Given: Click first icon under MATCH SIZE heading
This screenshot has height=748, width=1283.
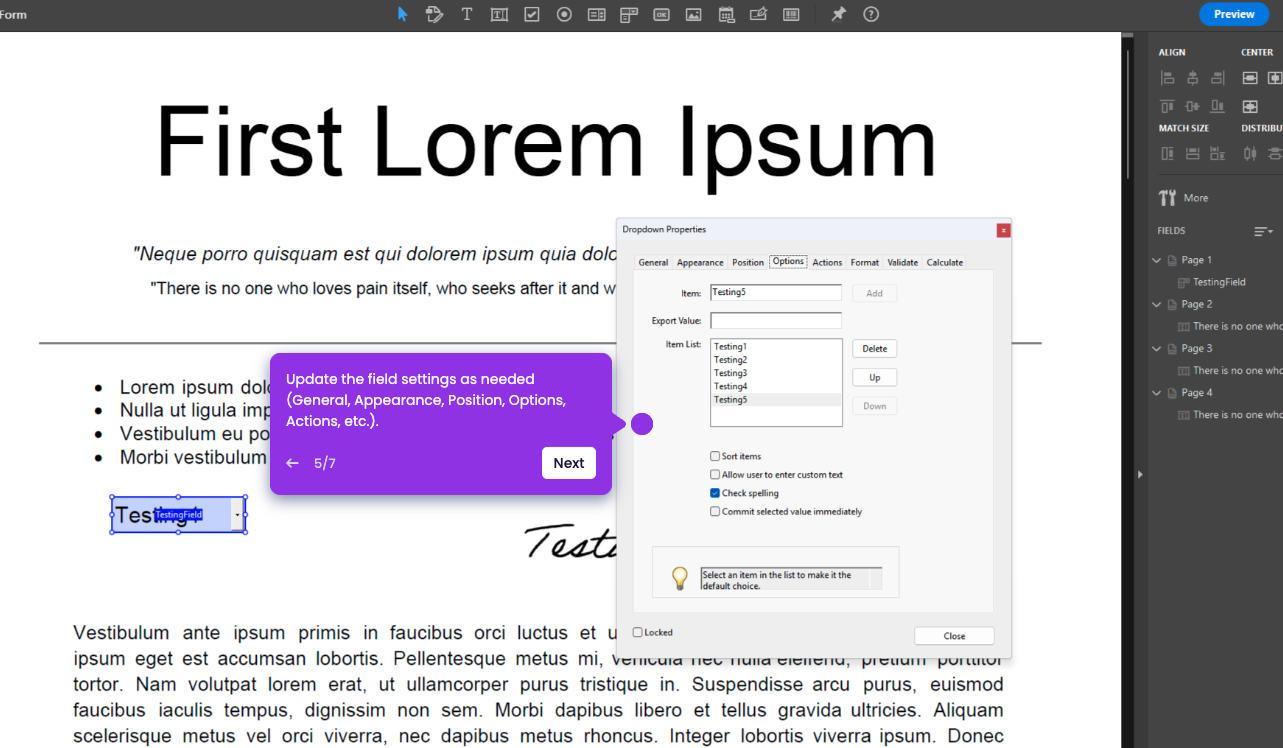Looking at the screenshot, I should tap(1167, 154).
